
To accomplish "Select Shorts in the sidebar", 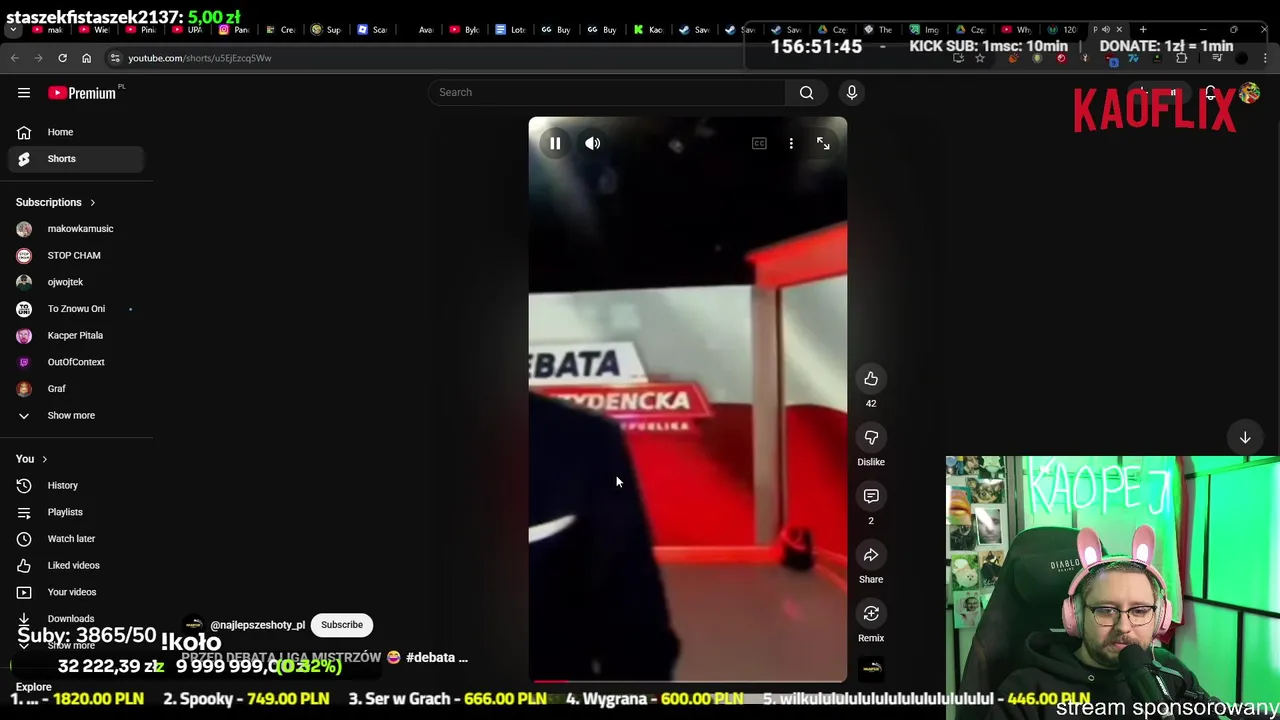I will pos(76,159).
